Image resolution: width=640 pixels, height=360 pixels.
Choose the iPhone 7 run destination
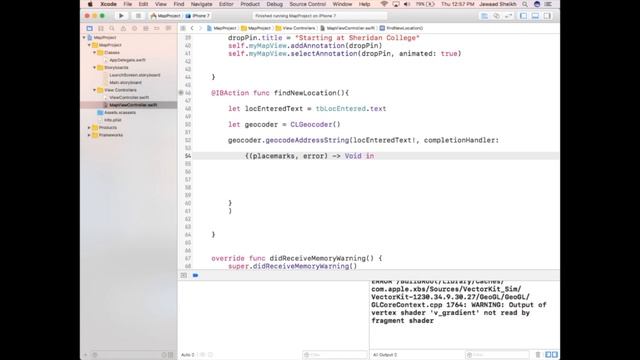(x=198, y=16)
